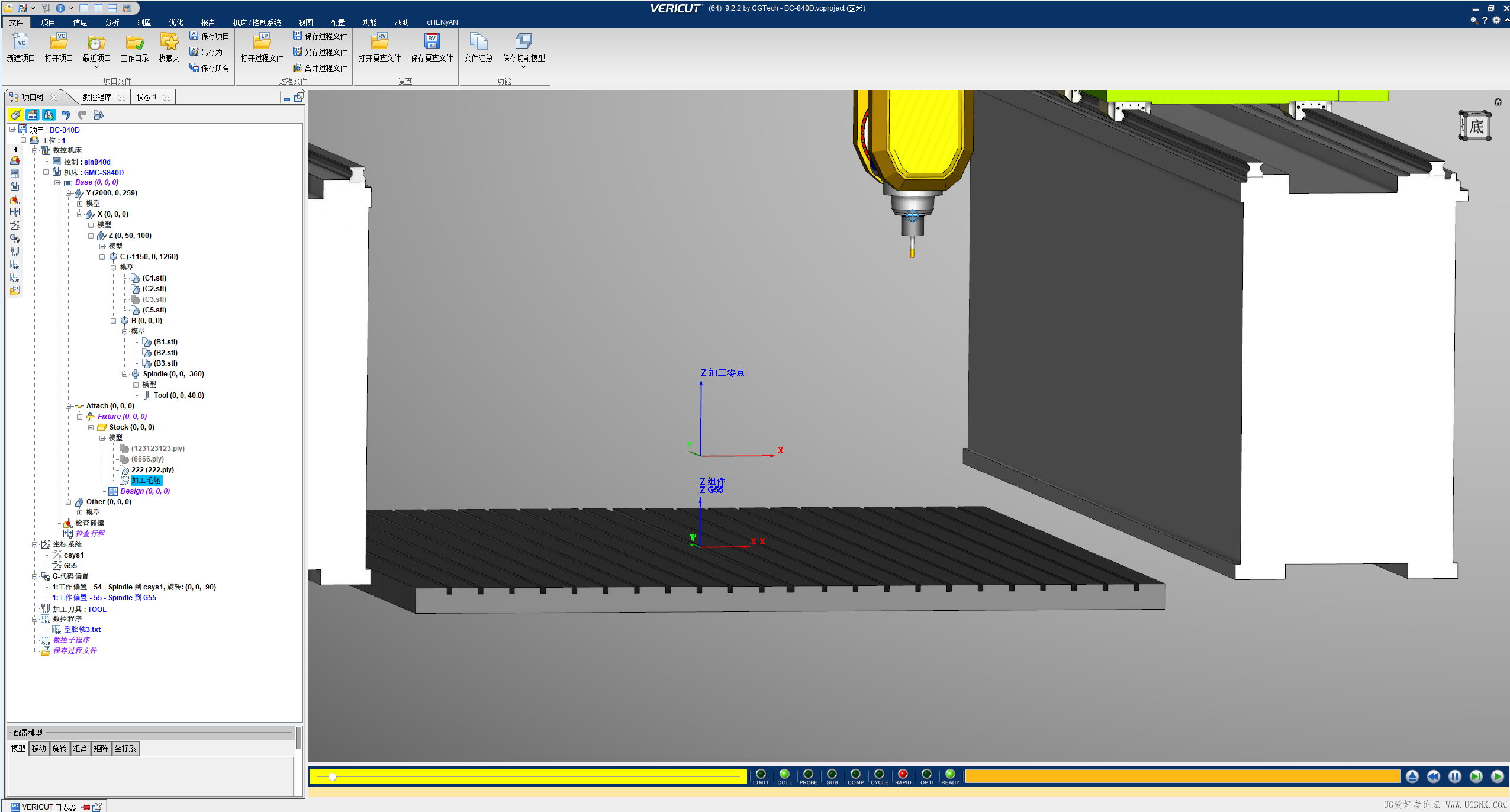Click the 底 bottom view cube
1510x812 pixels.
pyautogui.click(x=1475, y=126)
